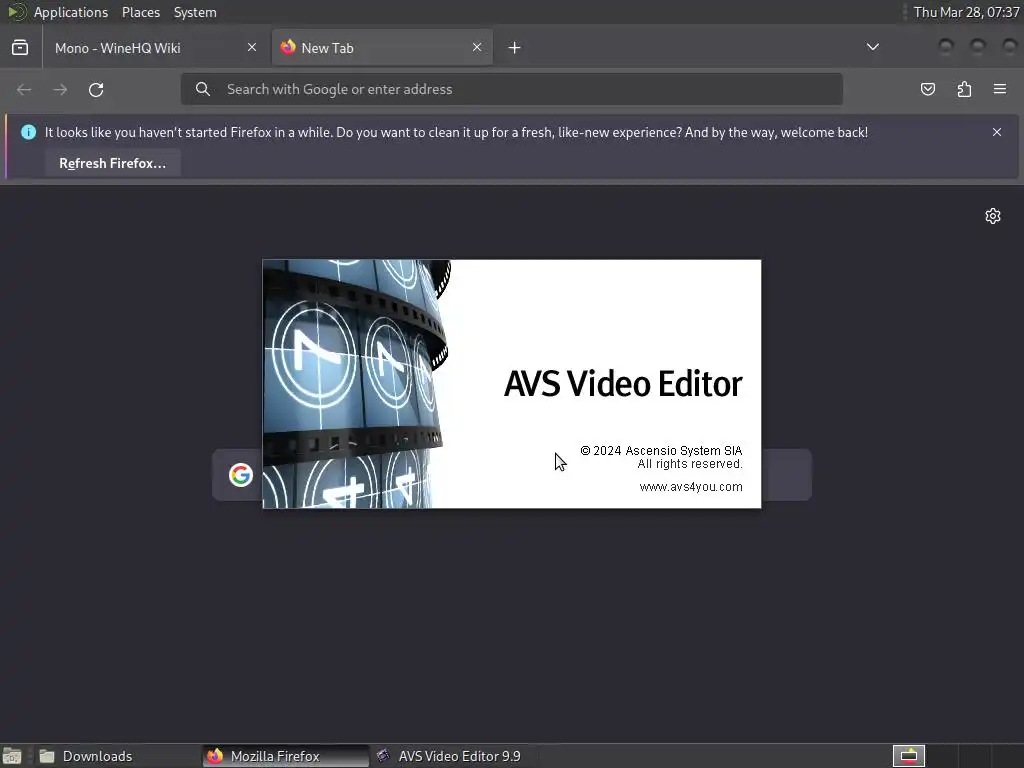Open Firefox hamburger application menu
Viewport: 1024px width, 768px height.
click(x=1000, y=89)
